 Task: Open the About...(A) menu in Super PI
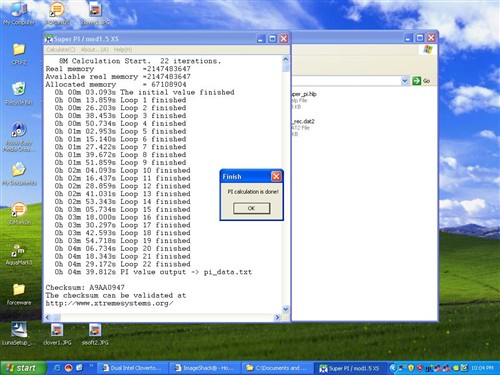95,50
